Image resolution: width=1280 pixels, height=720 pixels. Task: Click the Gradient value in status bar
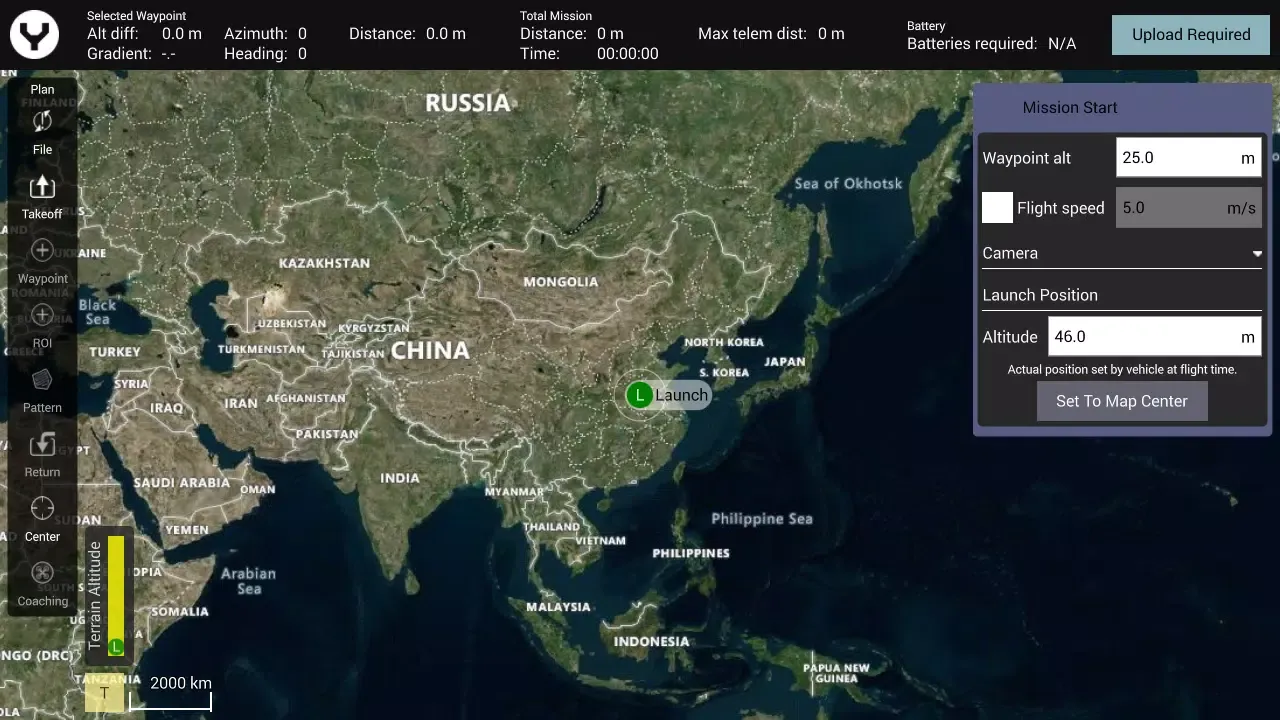(x=169, y=54)
